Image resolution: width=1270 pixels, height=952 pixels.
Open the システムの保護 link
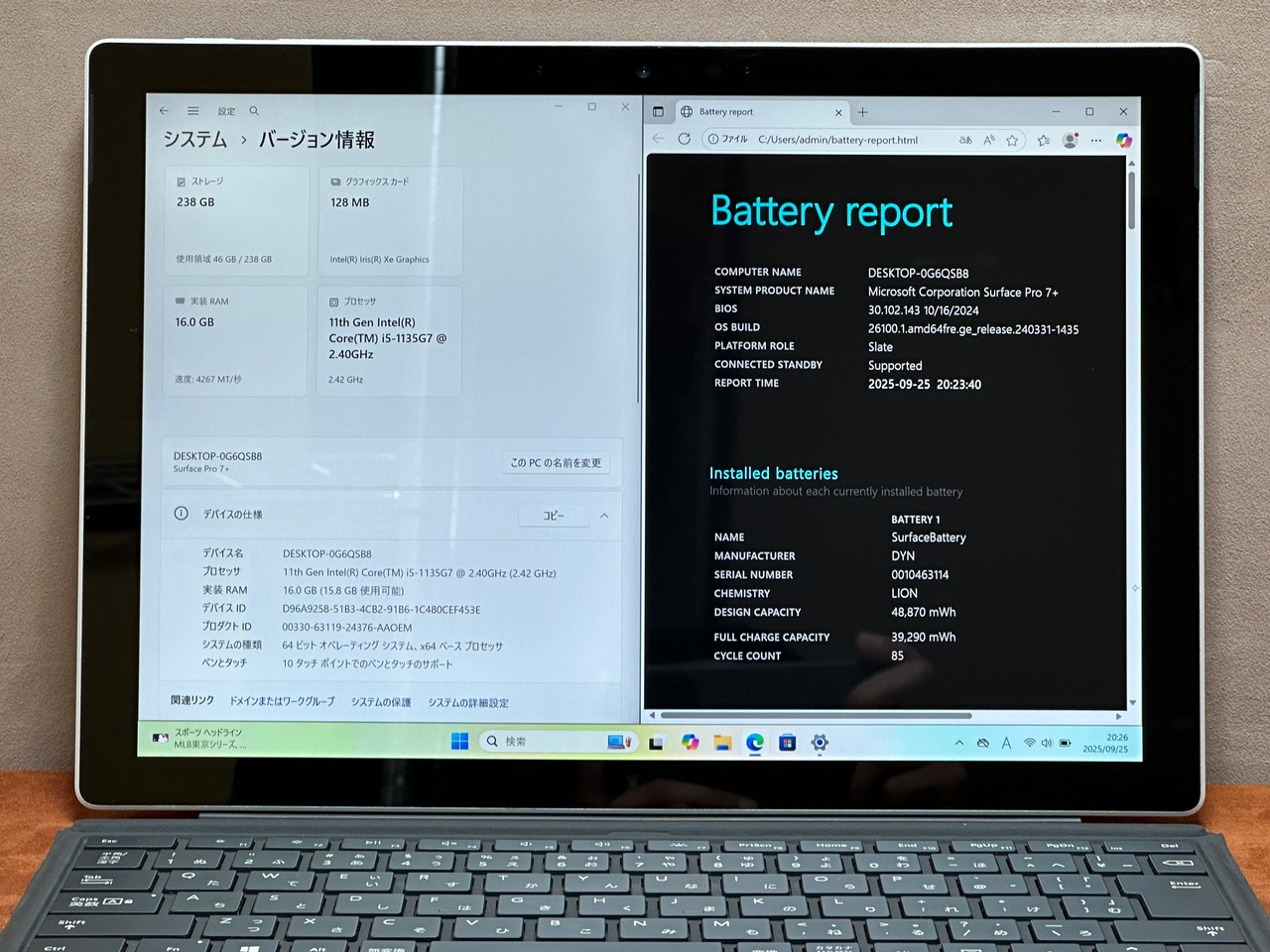pos(381,702)
